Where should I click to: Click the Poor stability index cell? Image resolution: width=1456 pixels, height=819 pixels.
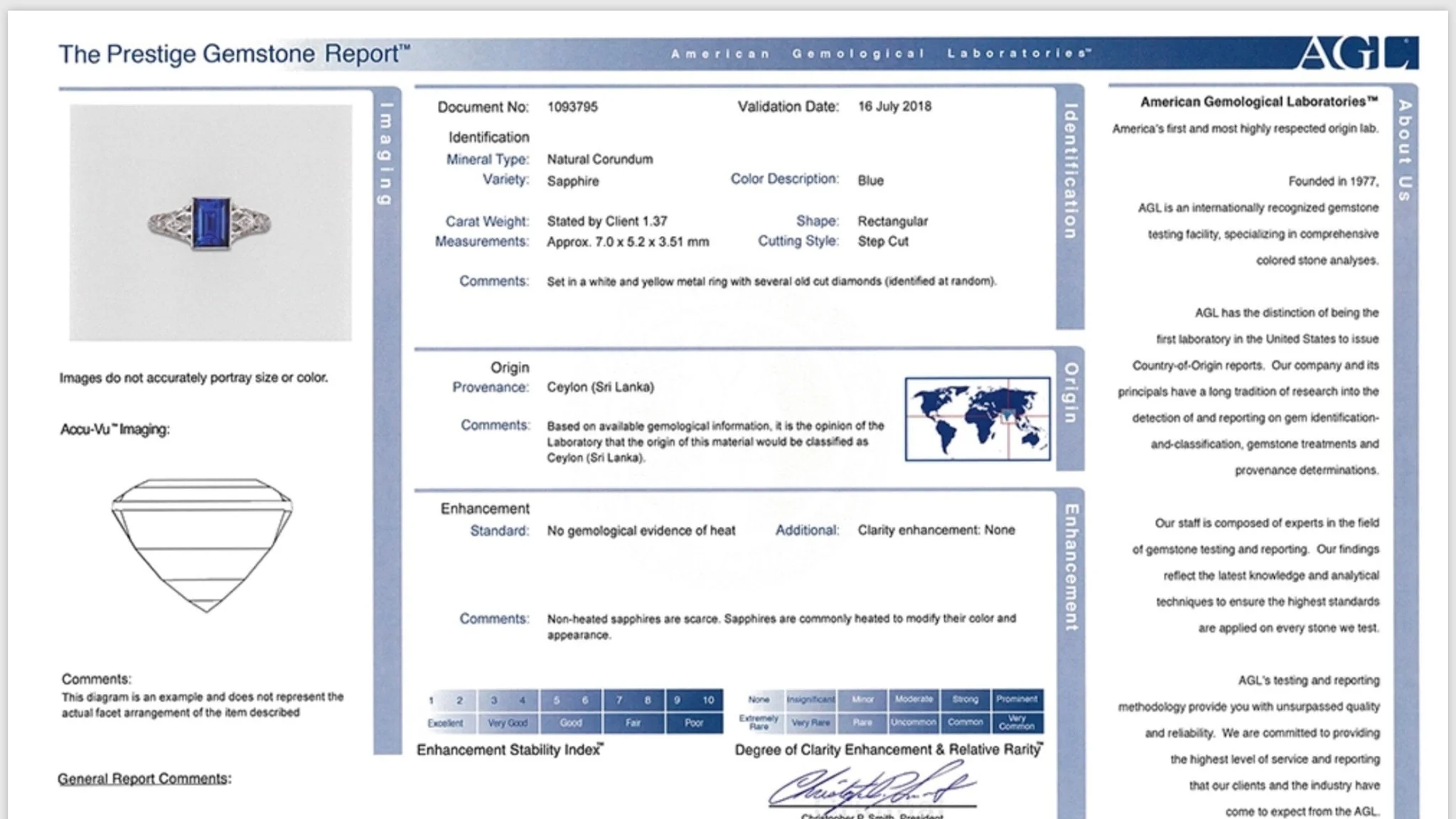(694, 723)
